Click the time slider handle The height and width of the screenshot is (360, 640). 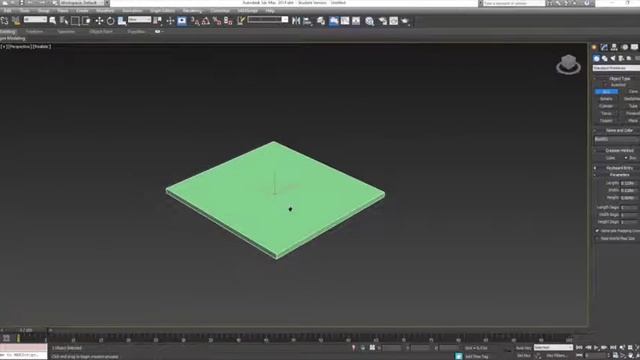[26, 330]
